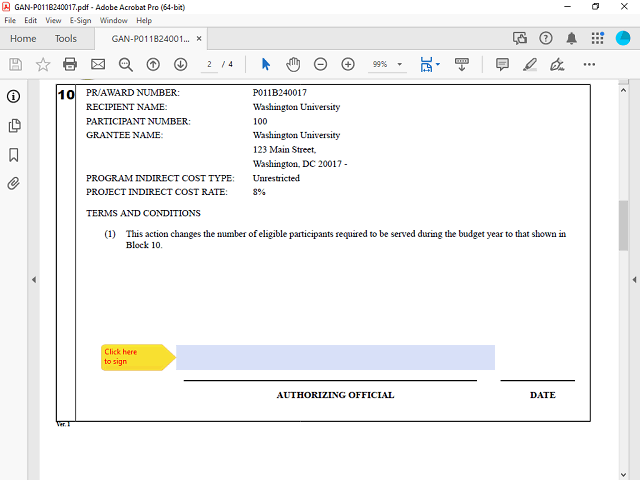Open Help question mark icon

pyautogui.click(x=546, y=38)
